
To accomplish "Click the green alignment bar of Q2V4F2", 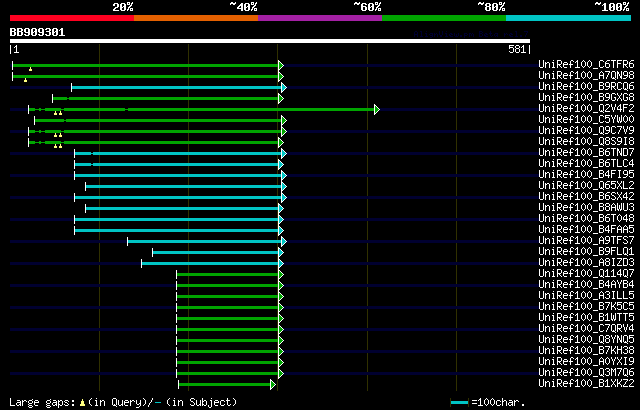I will click(x=202, y=109).
